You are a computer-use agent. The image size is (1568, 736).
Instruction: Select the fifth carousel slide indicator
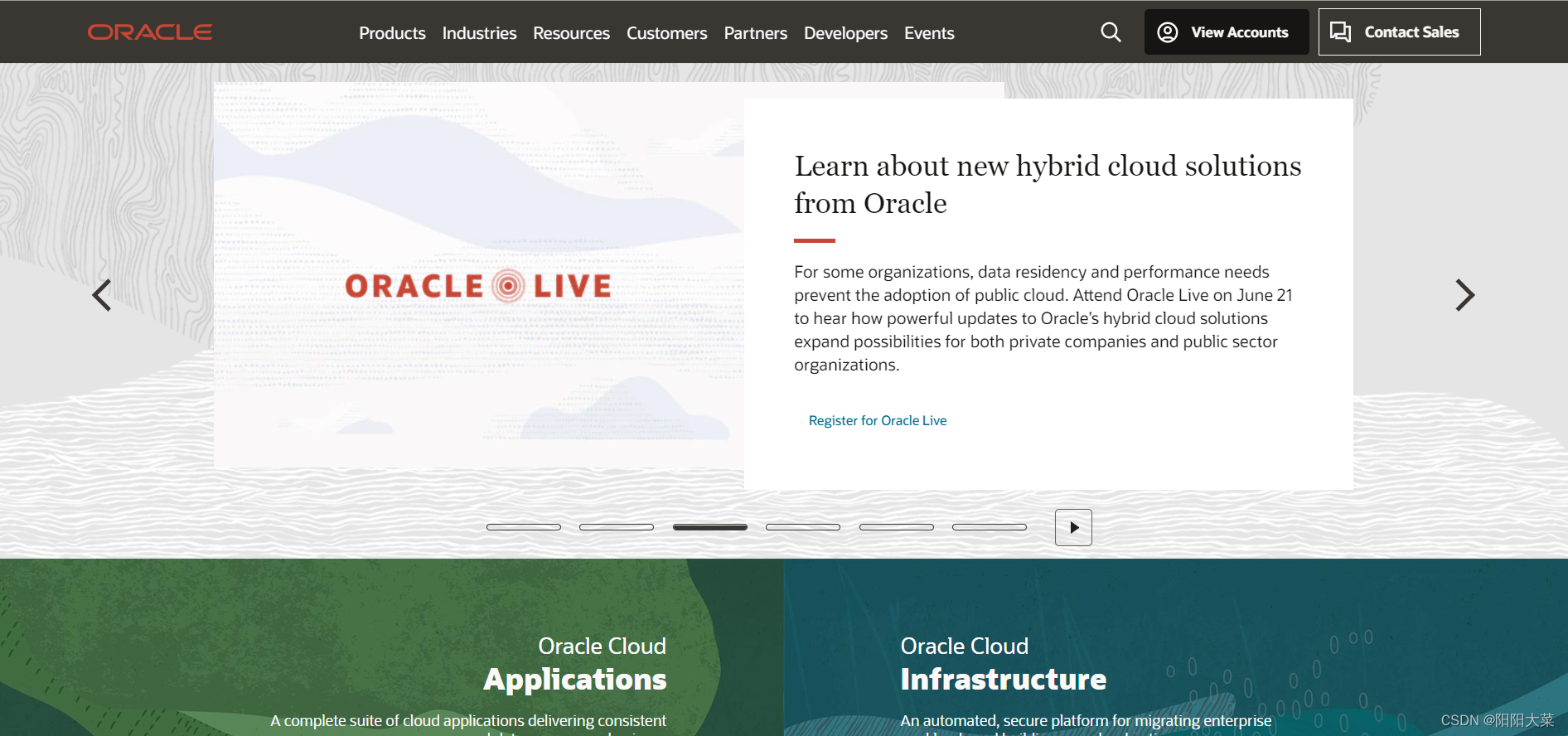tap(897, 527)
